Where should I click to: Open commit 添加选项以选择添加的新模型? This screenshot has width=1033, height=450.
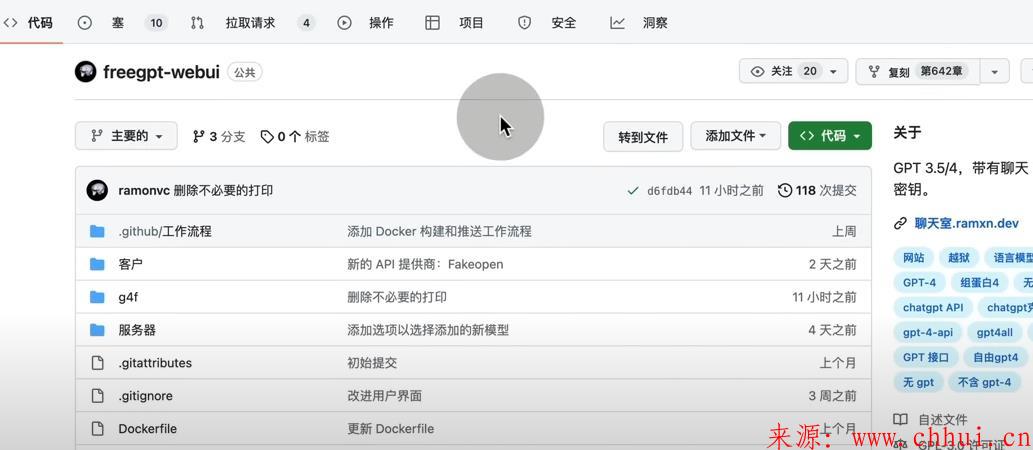(x=428, y=330)
